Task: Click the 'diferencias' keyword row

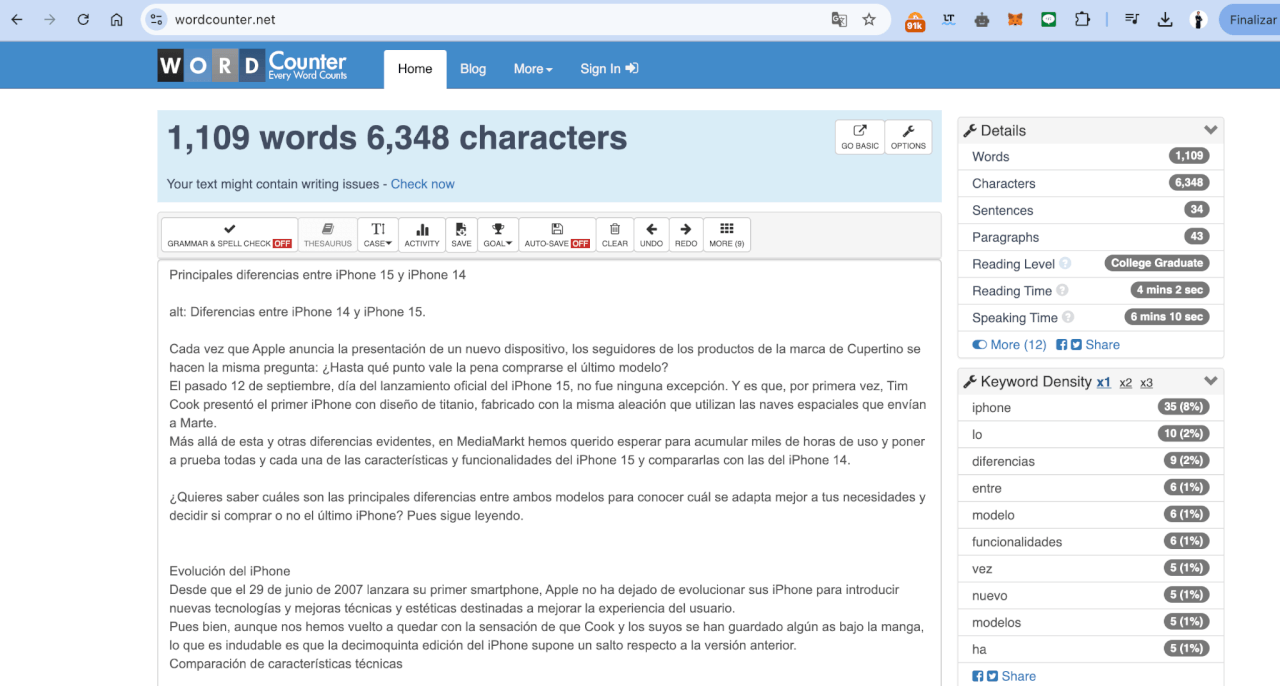Action: 1090,461
